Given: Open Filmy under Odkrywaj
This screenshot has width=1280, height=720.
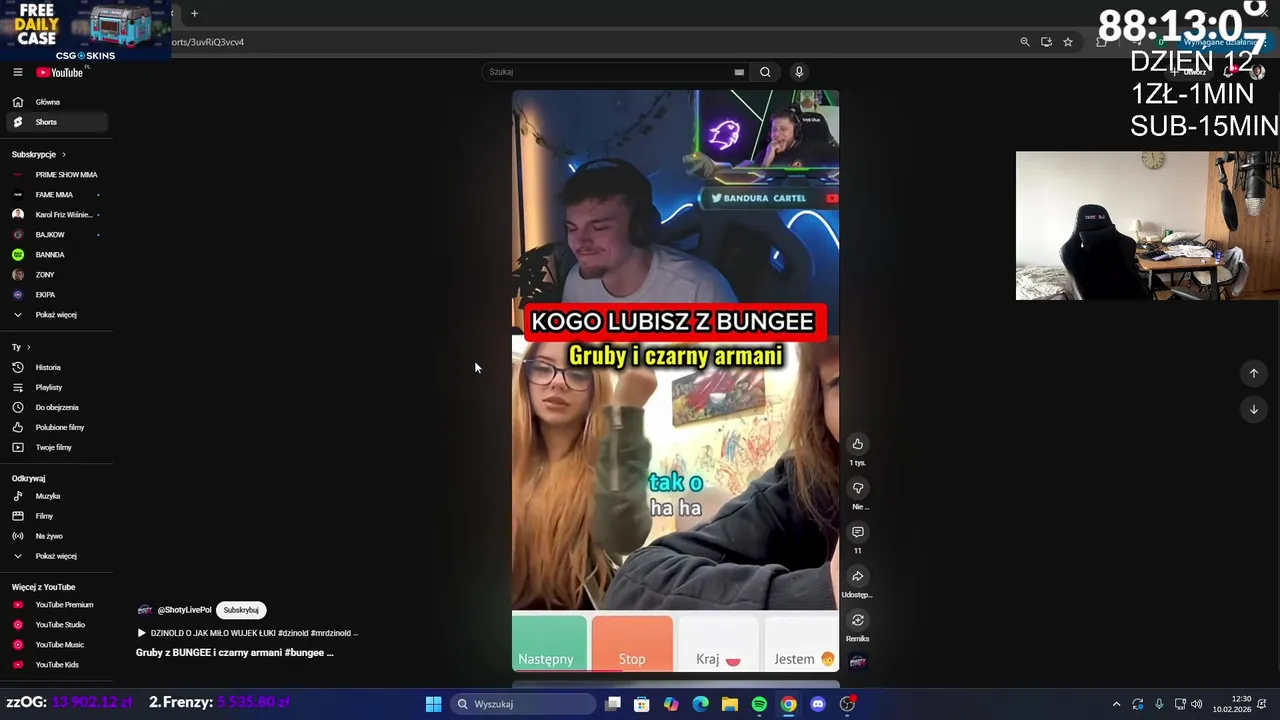Looking at the screenshot, I should click(56, 516).
